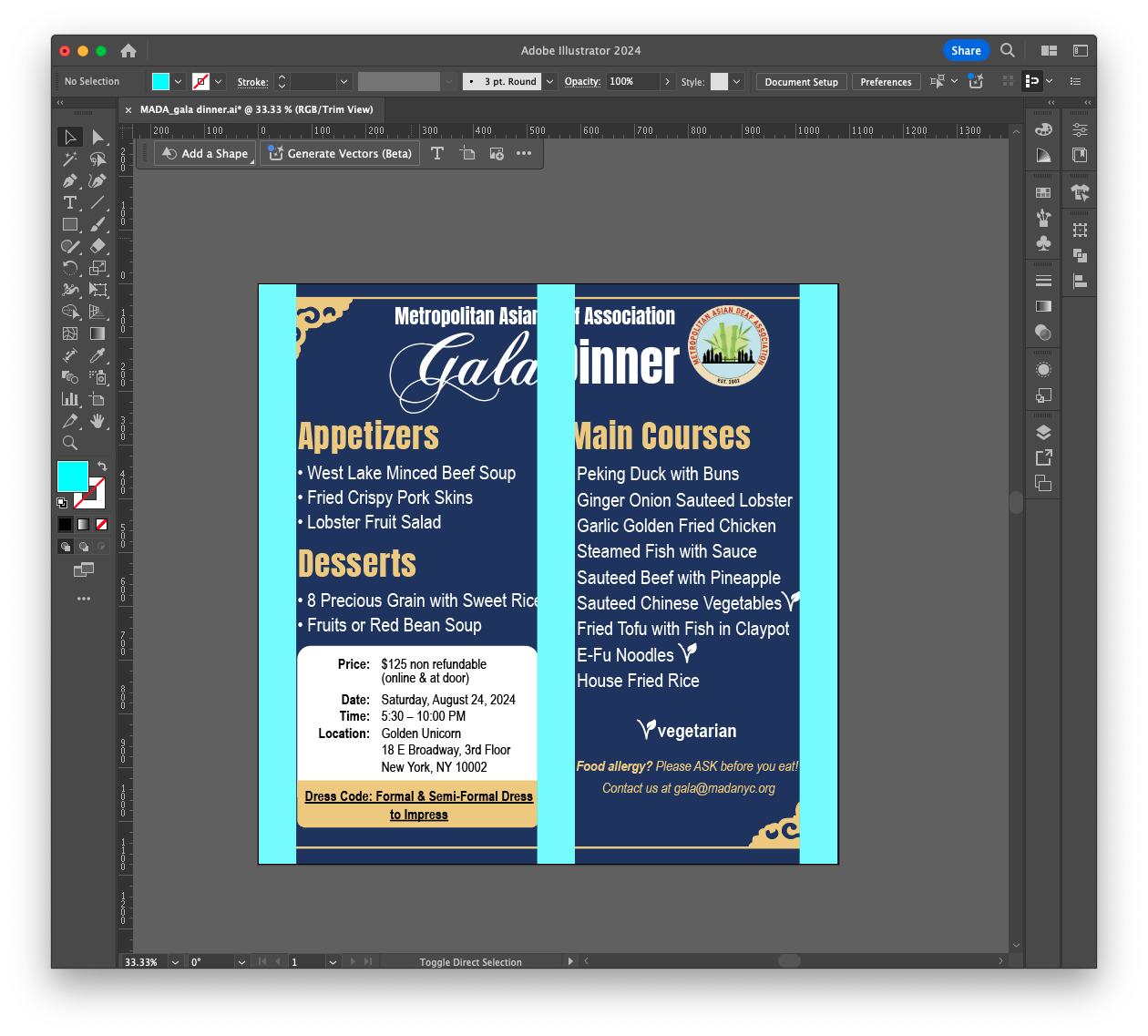
Task: Select the Pen tool
Action: click(x=70, y=180)
